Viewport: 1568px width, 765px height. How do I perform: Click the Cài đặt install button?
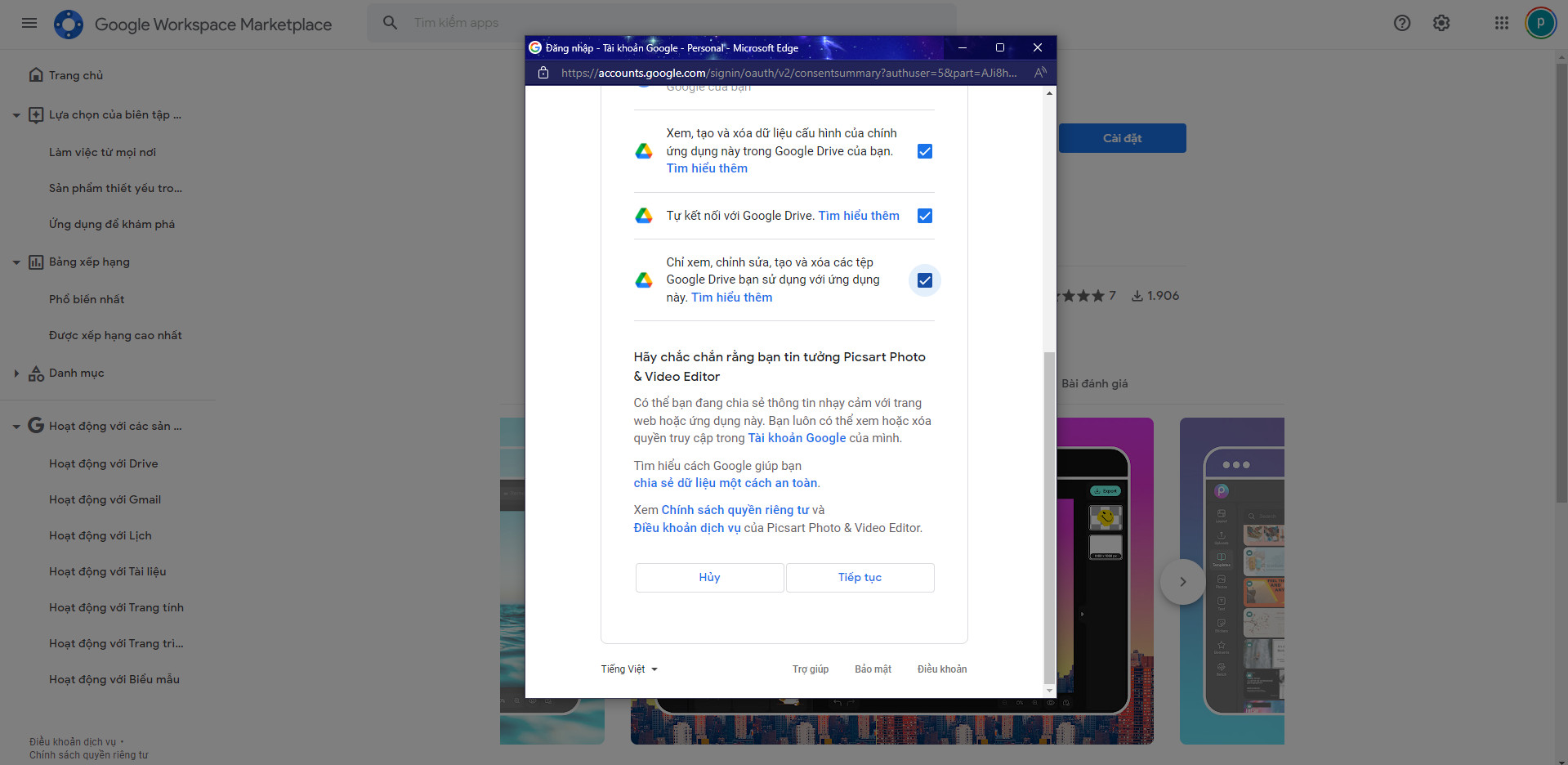tap(1123, 138)
